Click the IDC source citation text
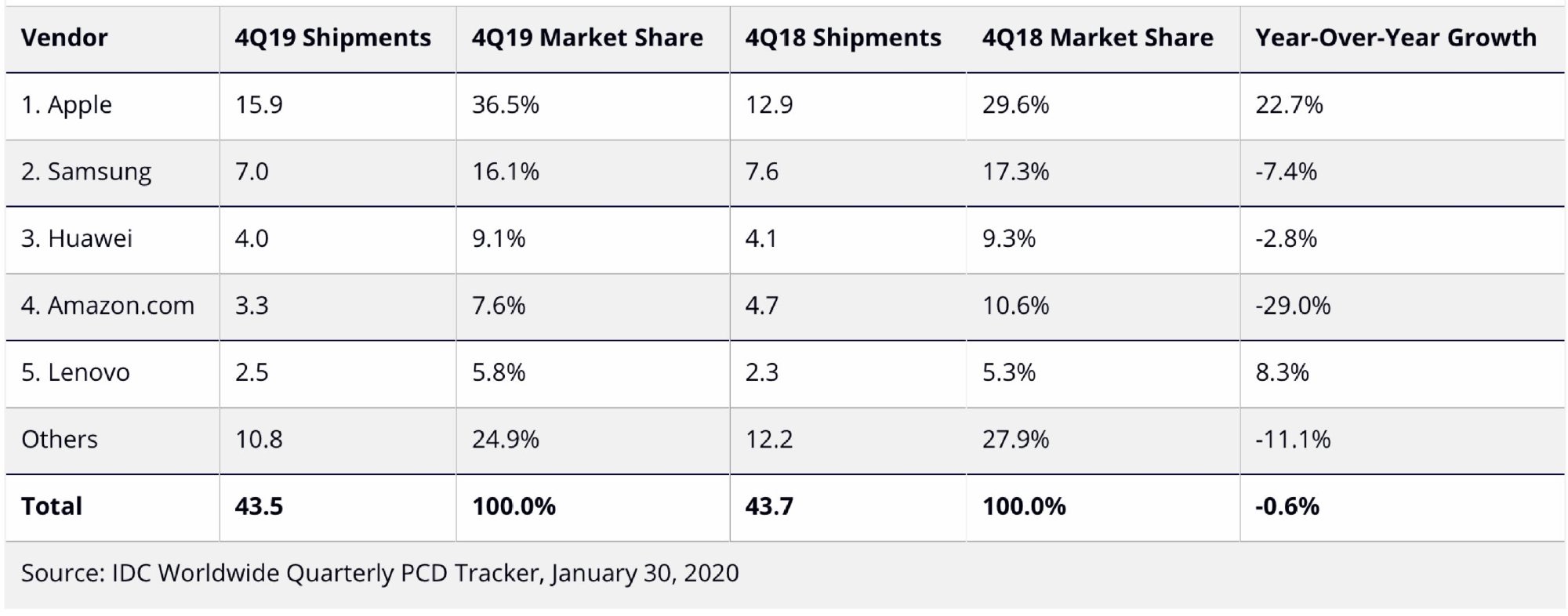 380,573
